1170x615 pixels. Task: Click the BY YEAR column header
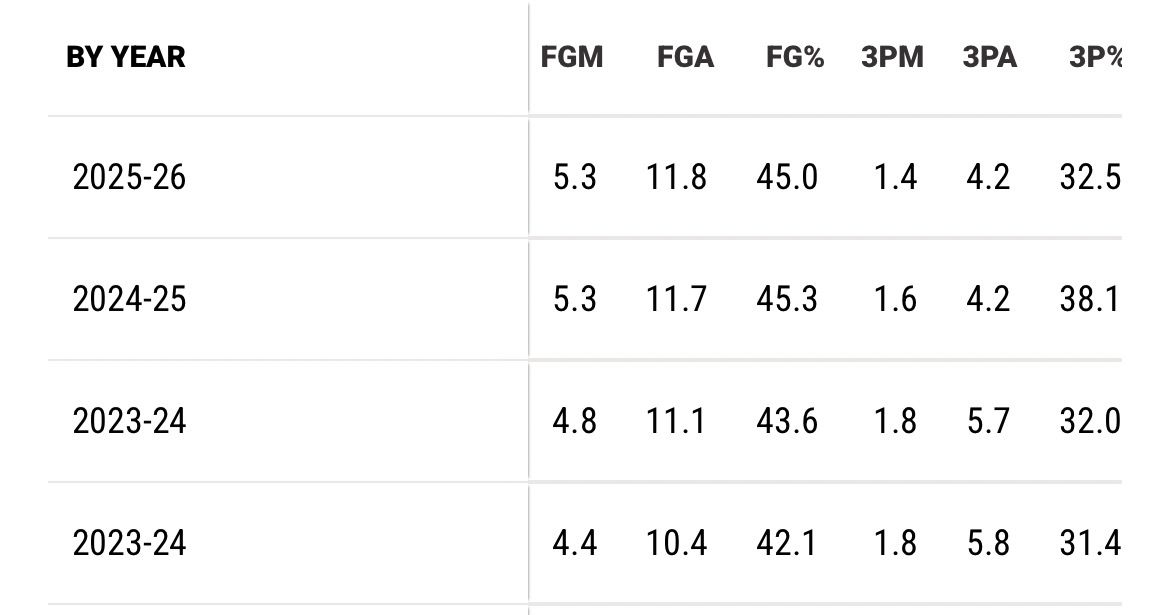[x=125, y=57]
